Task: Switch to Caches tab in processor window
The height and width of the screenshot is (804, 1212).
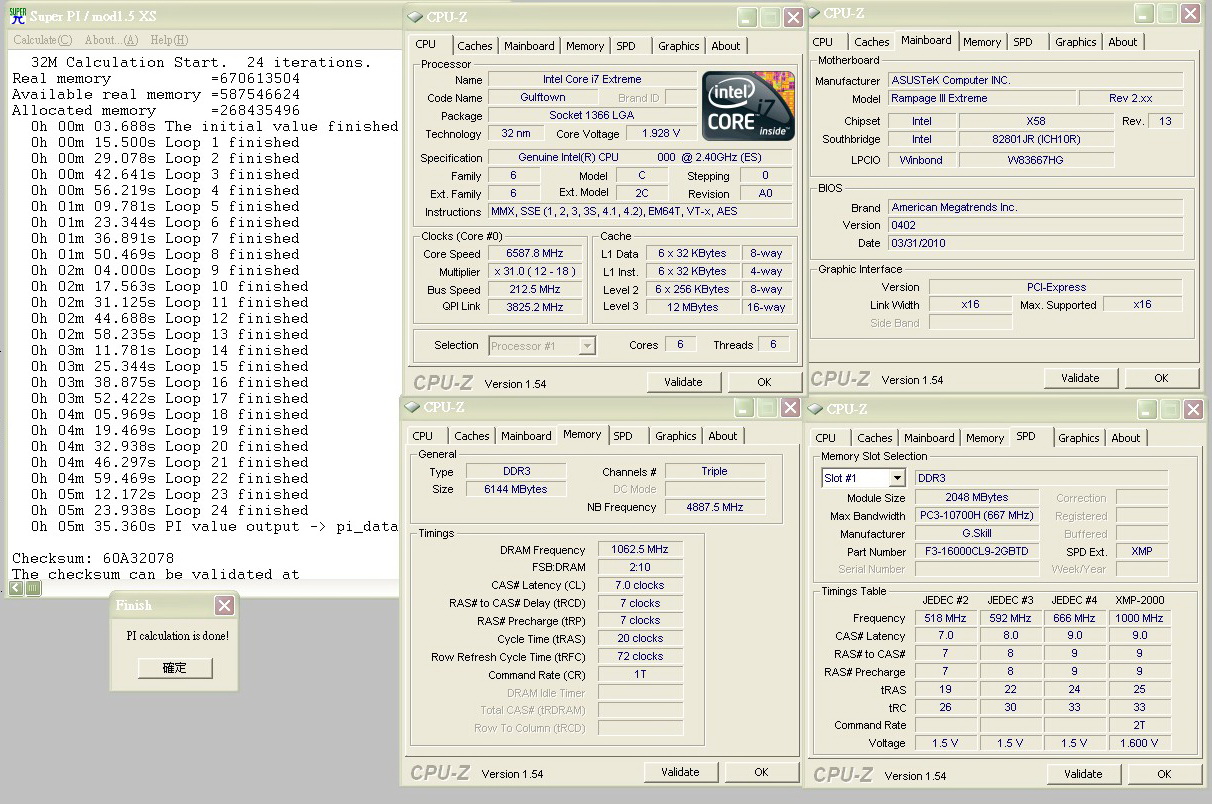Action: click(x=474, y=46)
